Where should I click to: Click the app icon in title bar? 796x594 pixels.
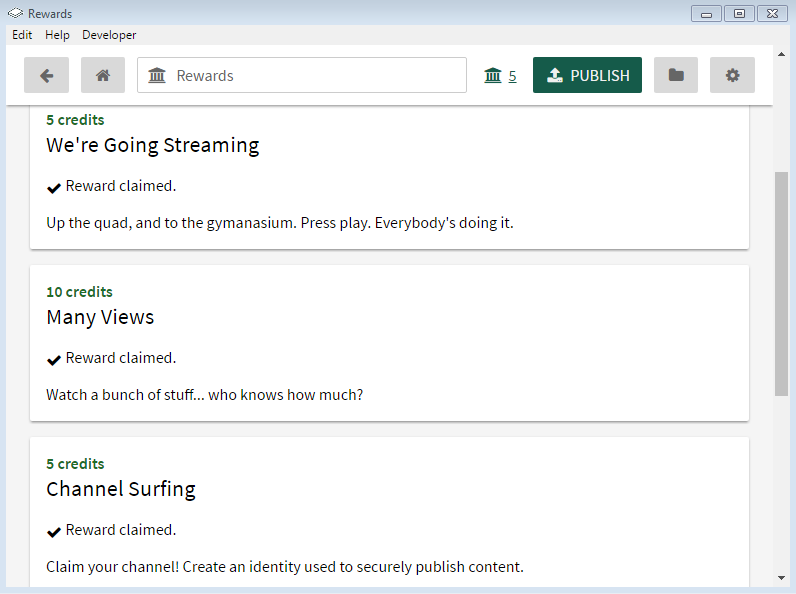point(15,14)
